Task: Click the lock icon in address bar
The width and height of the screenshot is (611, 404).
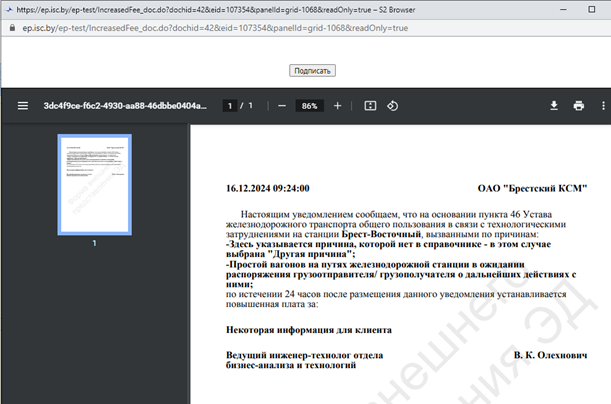Action: 12,28
